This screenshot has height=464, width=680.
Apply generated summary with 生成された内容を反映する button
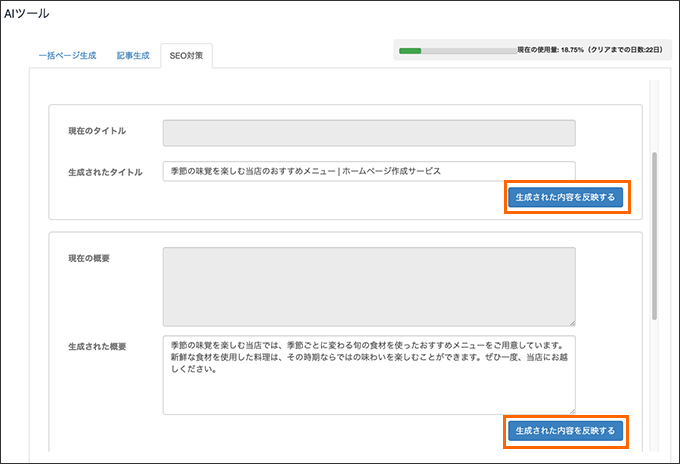pyautogui.click(x=565, y=431)
